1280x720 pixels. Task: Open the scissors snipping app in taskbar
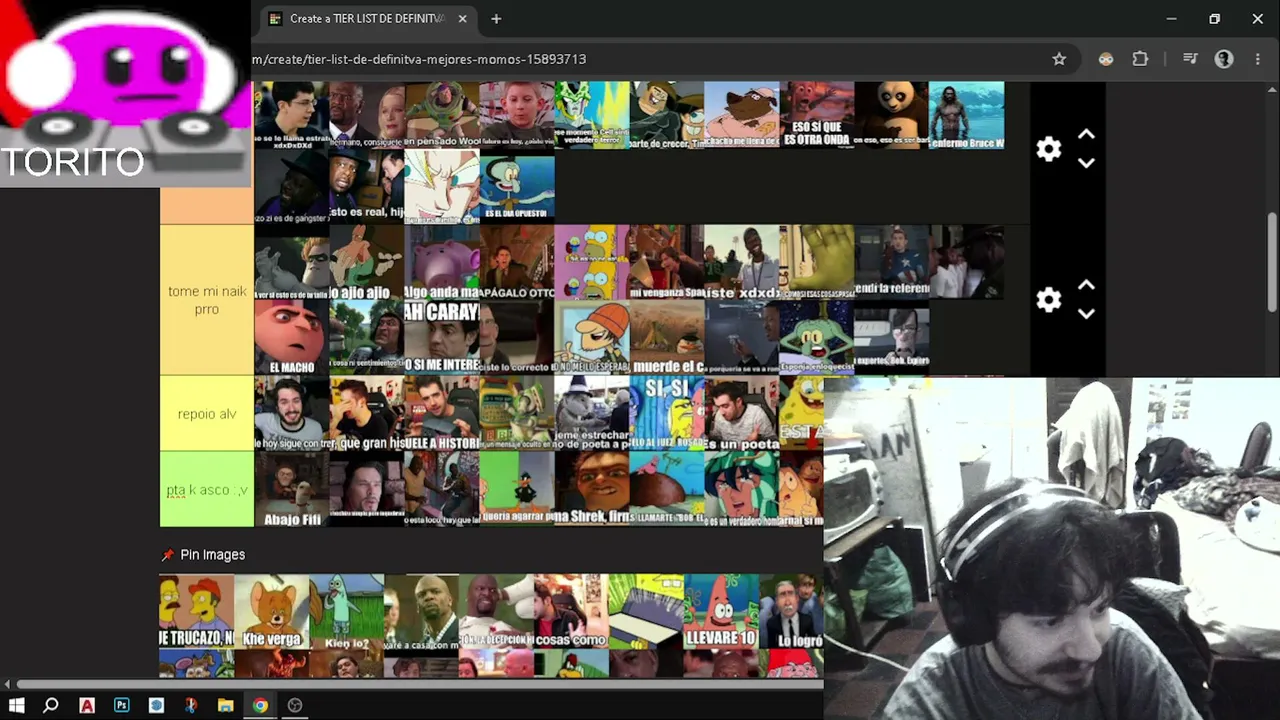pos(191,705)
